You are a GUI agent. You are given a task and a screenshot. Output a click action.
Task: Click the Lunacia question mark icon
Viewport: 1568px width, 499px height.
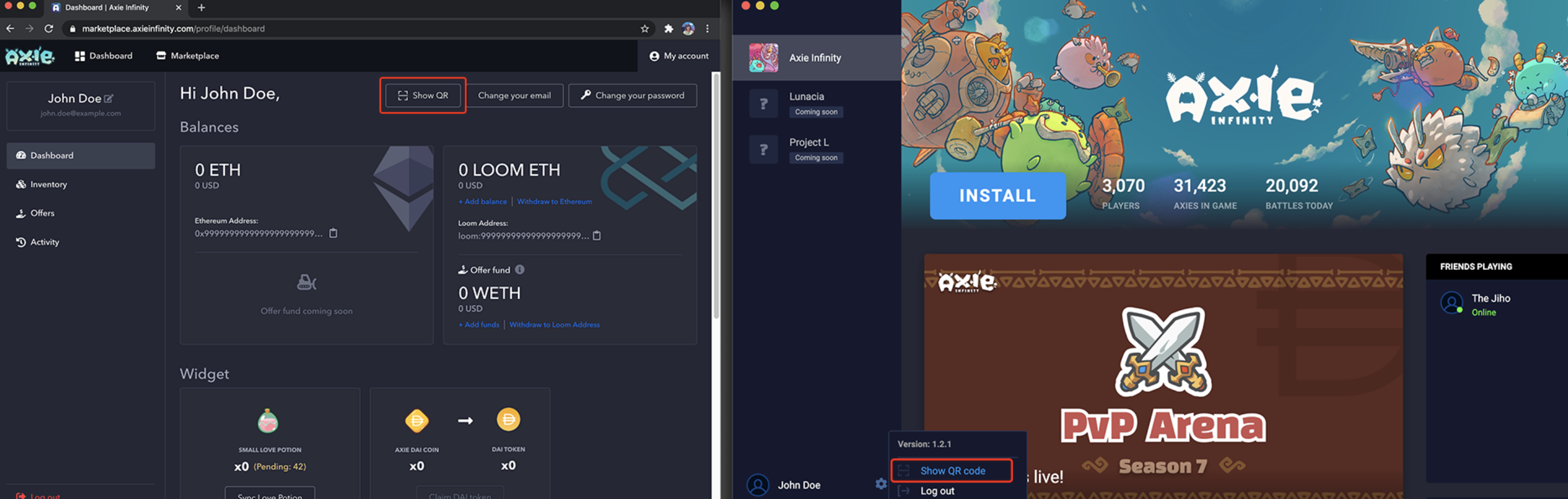764,103
